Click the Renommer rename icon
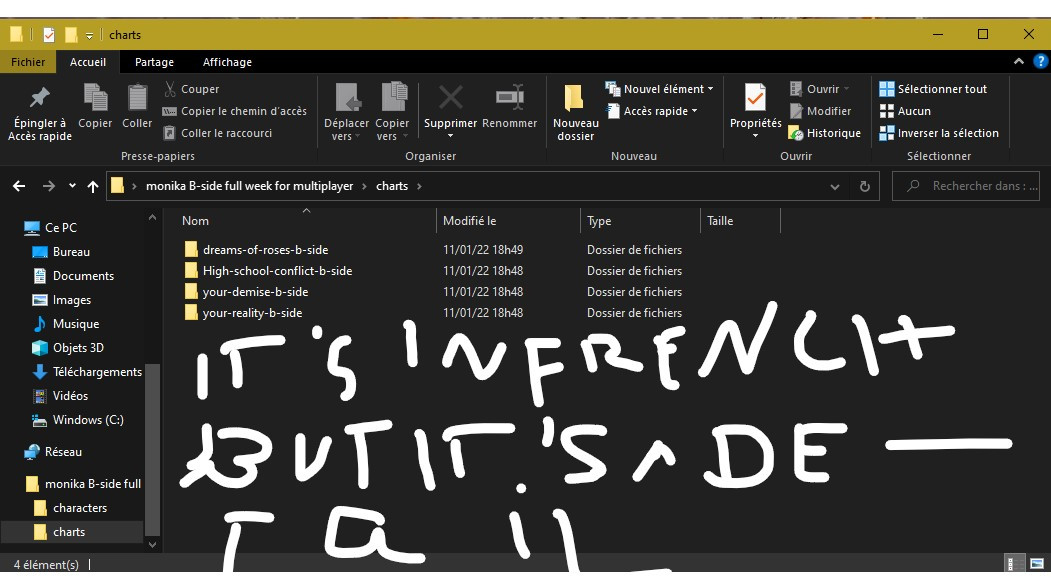Viewport: 1051px width, 585px height. coord(509,98)
